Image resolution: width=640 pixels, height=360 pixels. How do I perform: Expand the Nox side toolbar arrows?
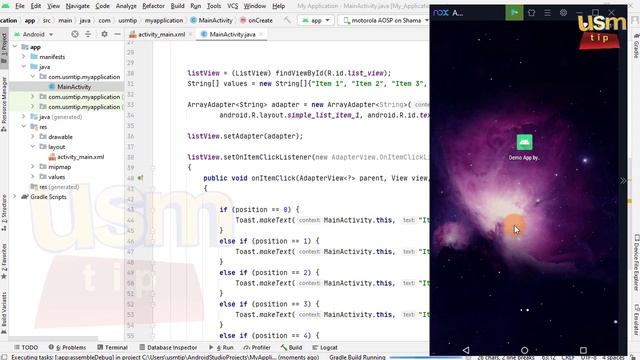click(623, 180)
